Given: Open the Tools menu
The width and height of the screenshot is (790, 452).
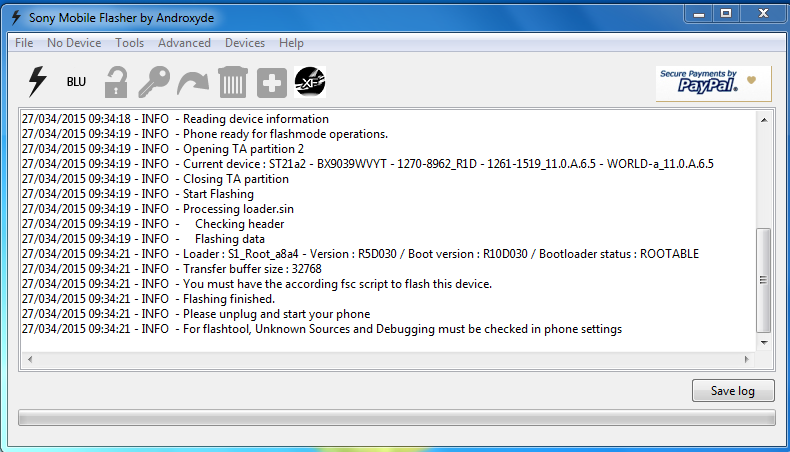Looking at the screenshot, I should [129, 43].
